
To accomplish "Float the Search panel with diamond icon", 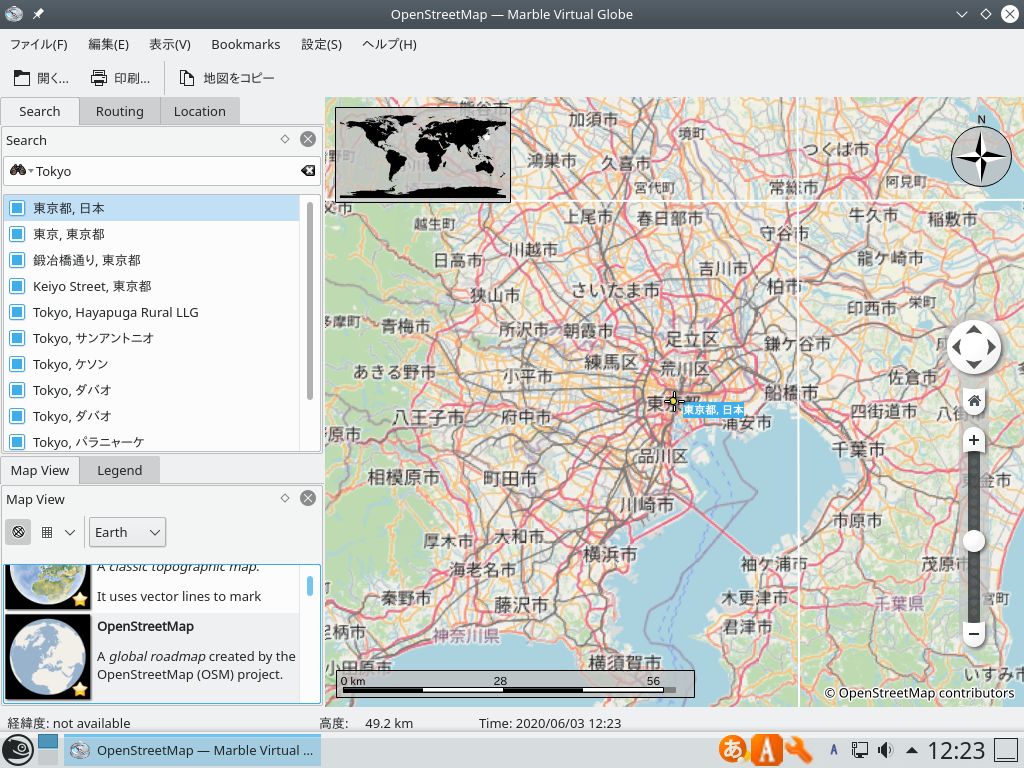I will [x=285, y=139].
